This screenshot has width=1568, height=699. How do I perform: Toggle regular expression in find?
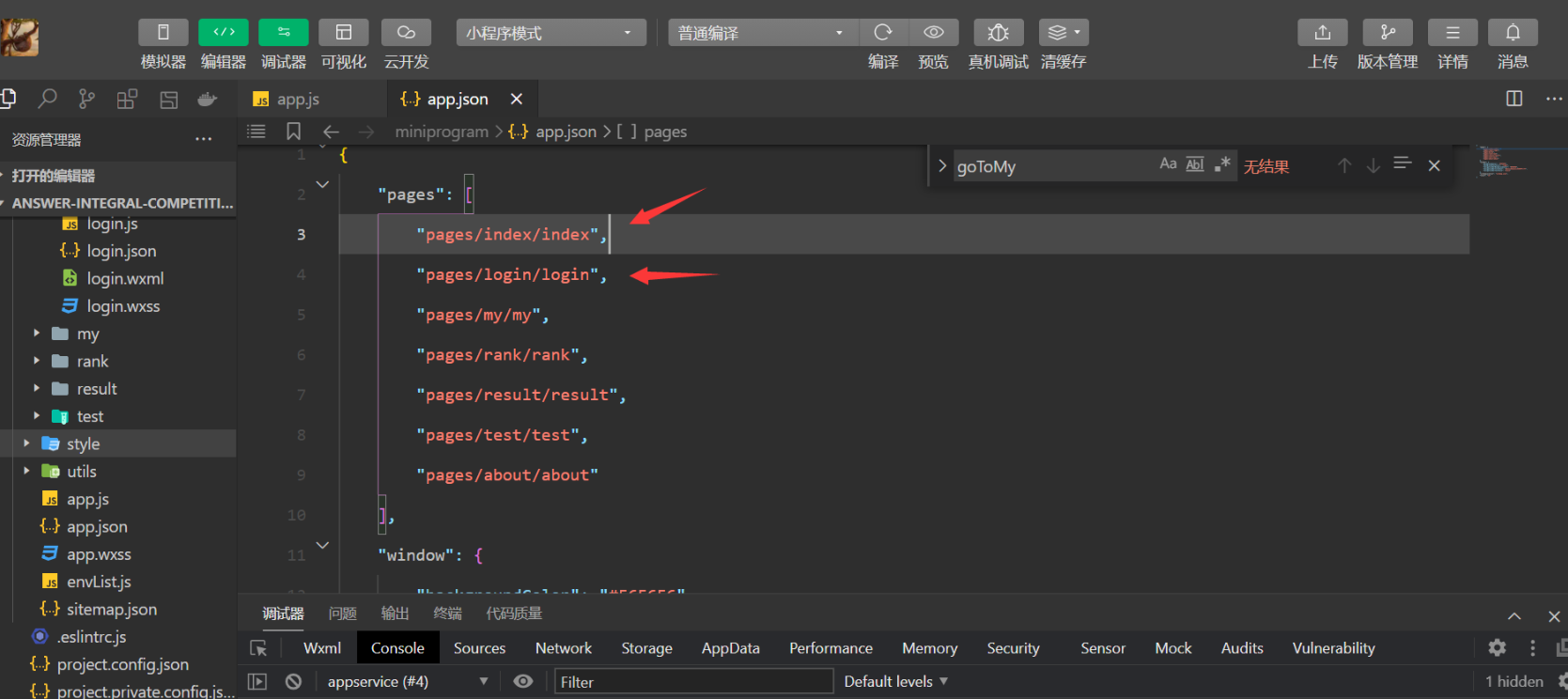1222,164
